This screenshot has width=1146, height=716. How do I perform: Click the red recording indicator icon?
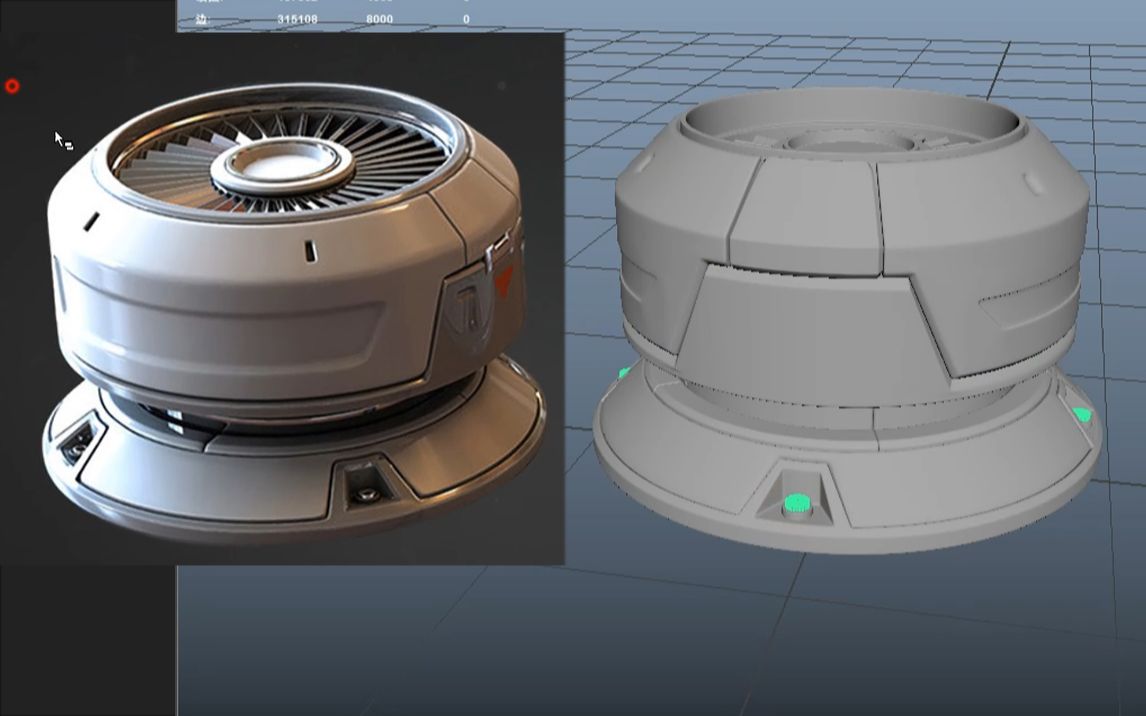click(12, 86)
